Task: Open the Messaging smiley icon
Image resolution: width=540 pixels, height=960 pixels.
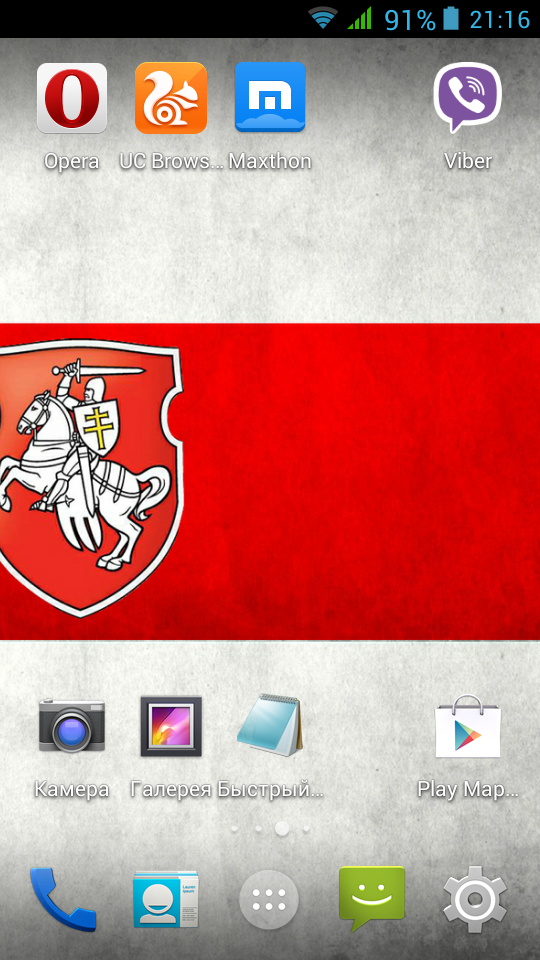Action: tap(372, 899)
